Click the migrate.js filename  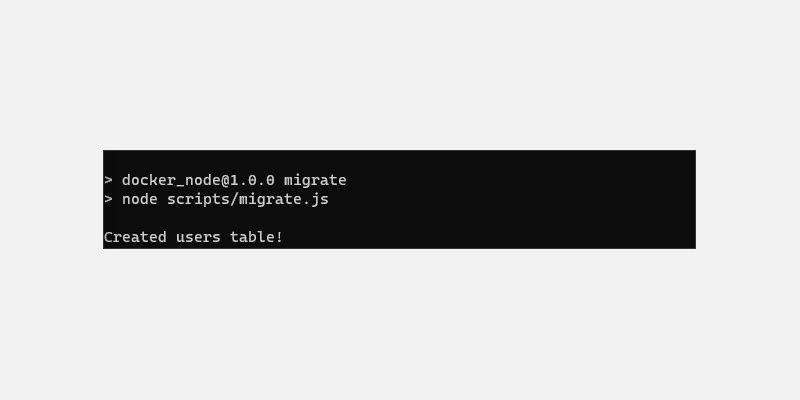tap(283, 200)
